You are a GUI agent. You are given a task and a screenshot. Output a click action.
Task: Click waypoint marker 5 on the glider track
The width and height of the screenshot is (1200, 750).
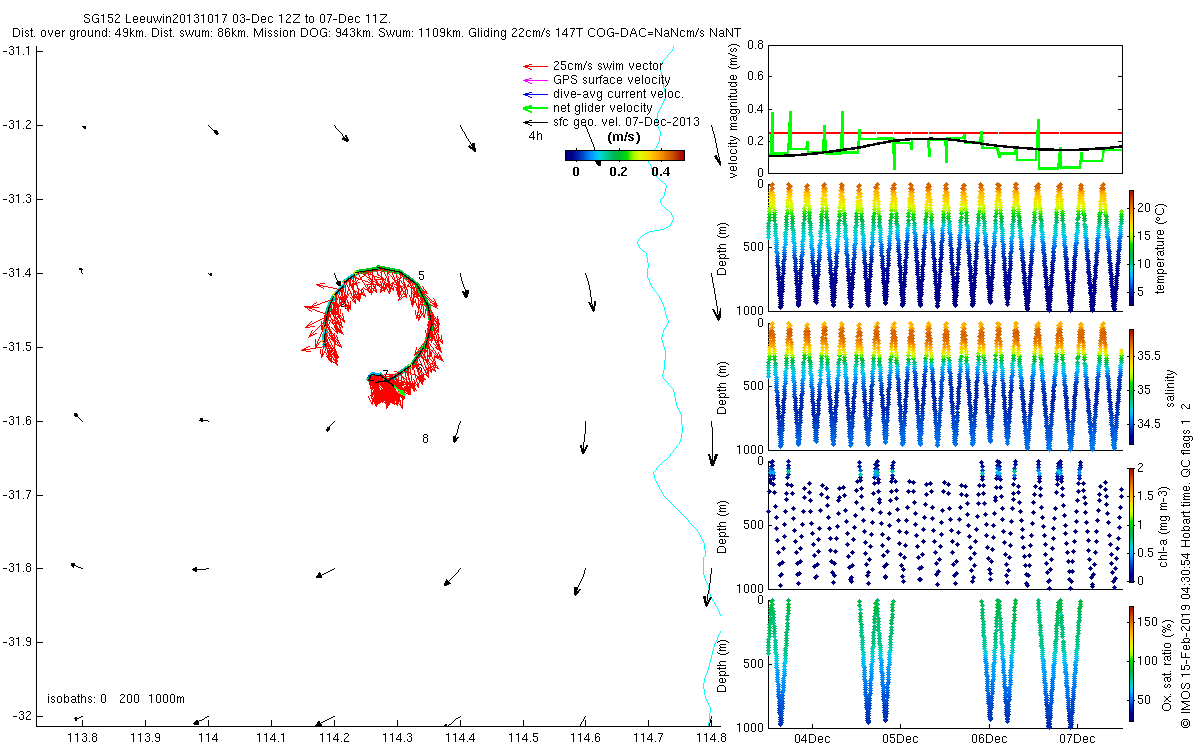tap(422, 275)
